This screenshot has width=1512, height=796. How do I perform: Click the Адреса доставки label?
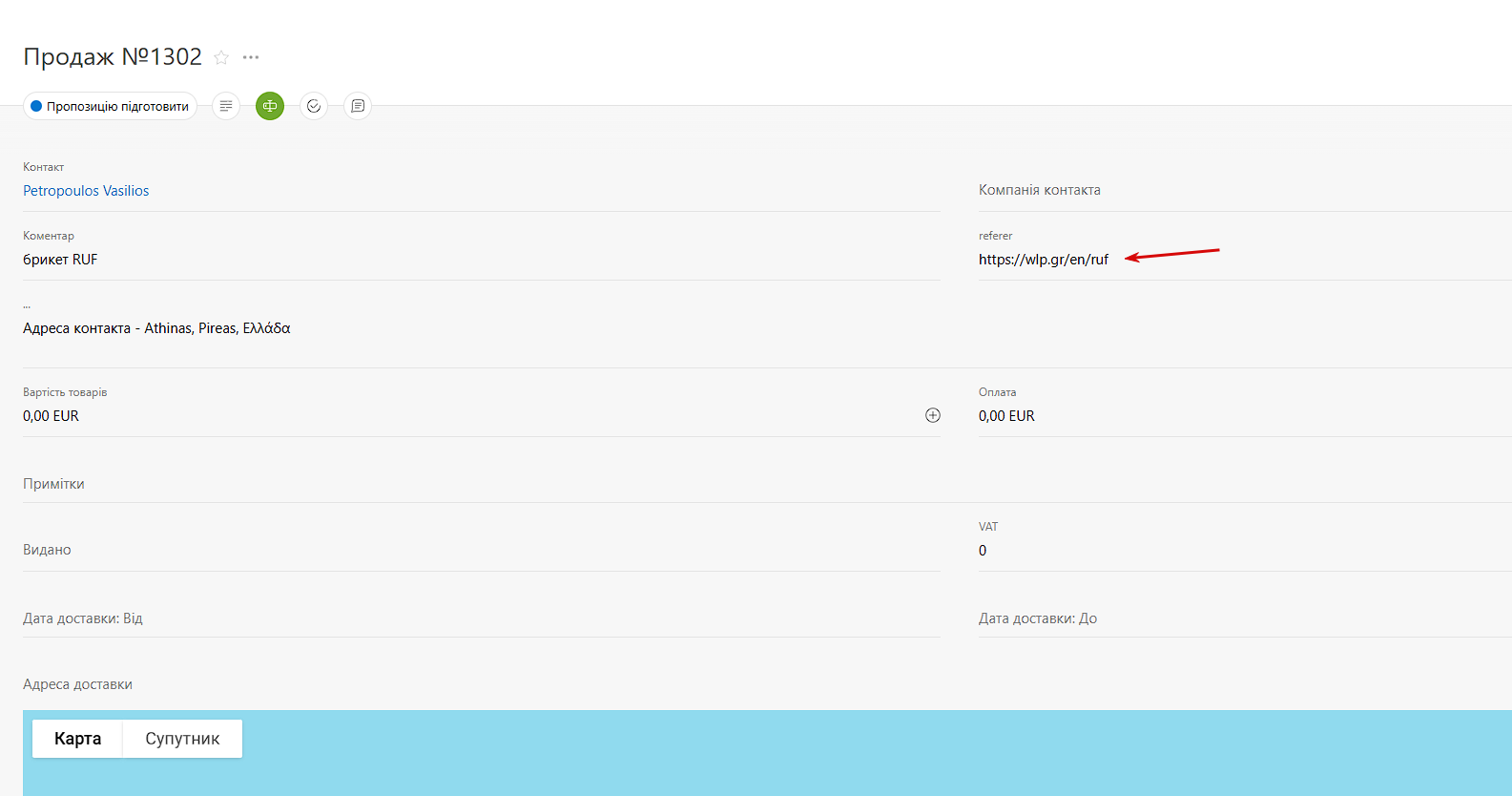click(77, 684)
